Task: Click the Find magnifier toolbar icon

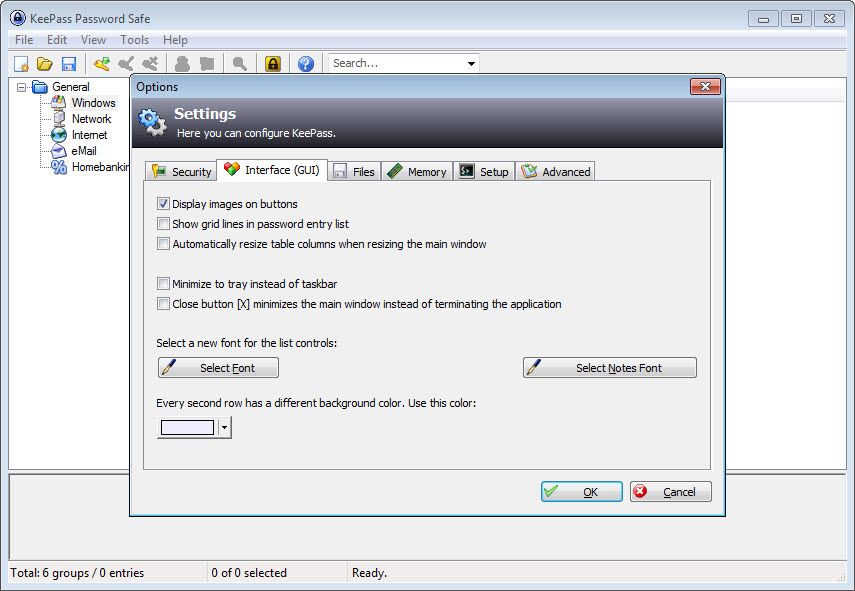Action: tap(239, 64)
